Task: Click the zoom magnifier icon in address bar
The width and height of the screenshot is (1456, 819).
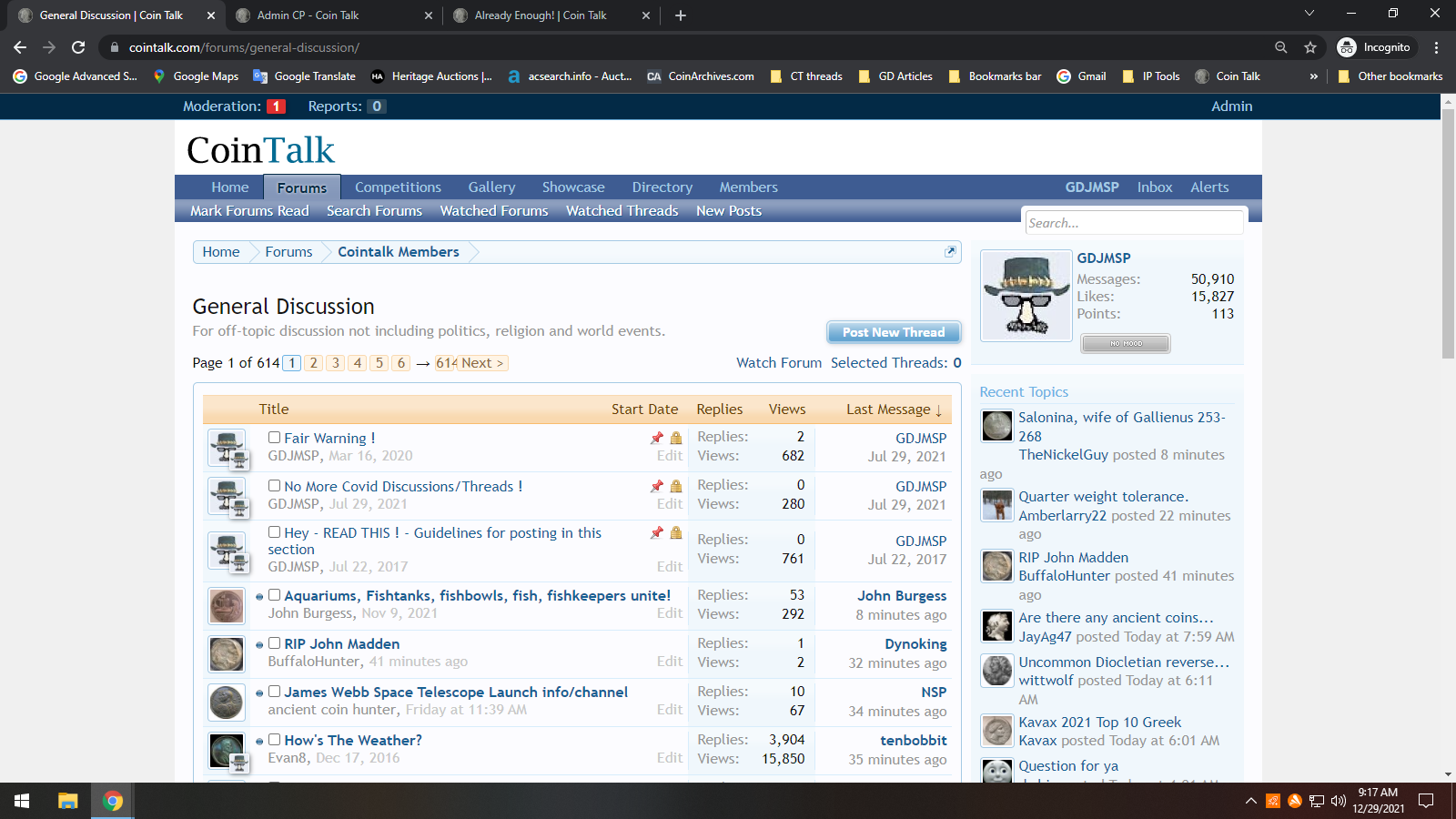Action: tap(1280, 47)
